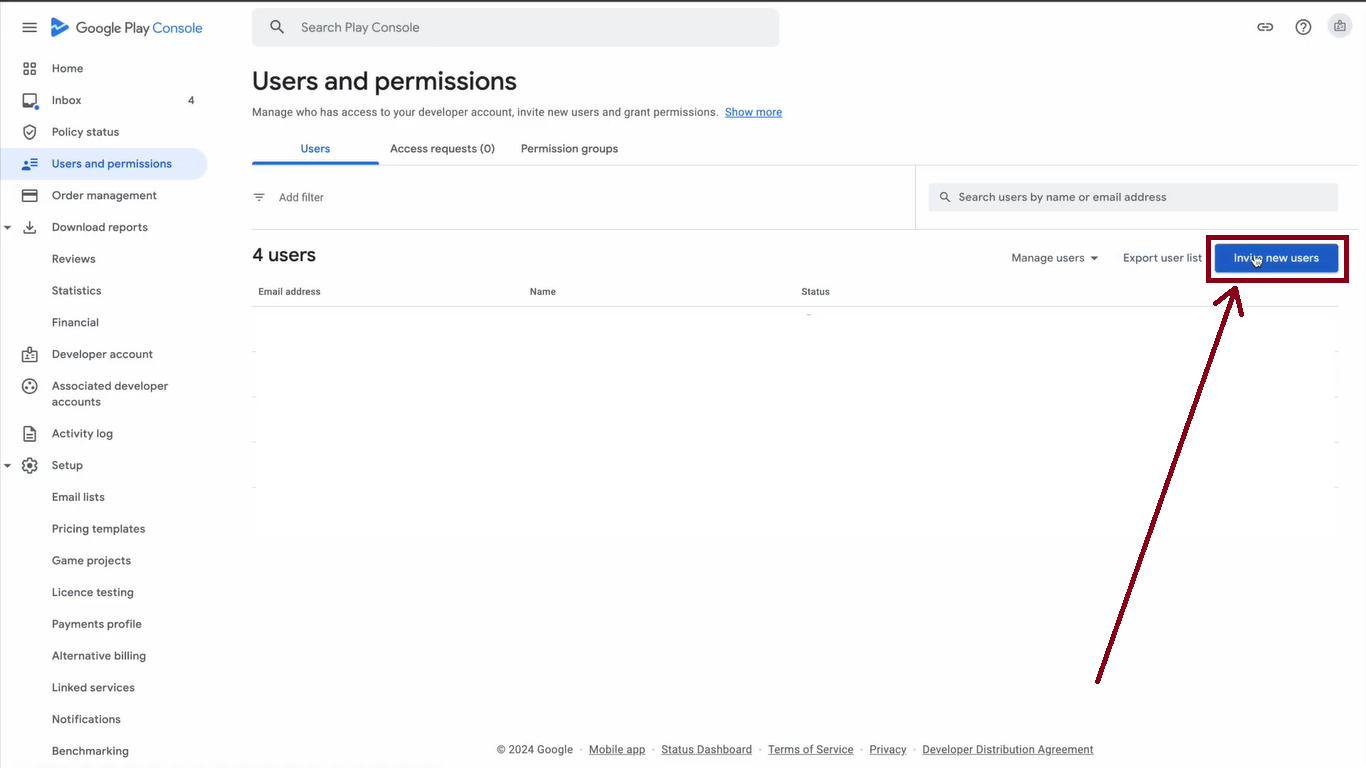1366x768 pixels.
Task: Click the Order management card icon
Action: coord(30,196)
